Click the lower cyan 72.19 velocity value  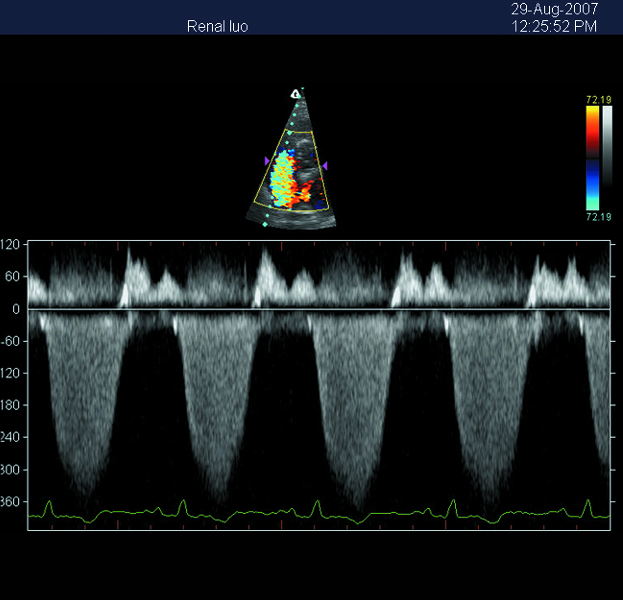click(600, 216)
